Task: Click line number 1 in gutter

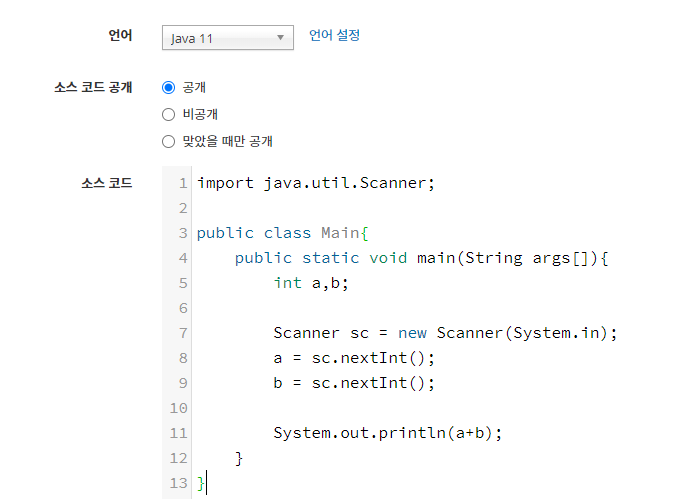Action: coord(183,183)
